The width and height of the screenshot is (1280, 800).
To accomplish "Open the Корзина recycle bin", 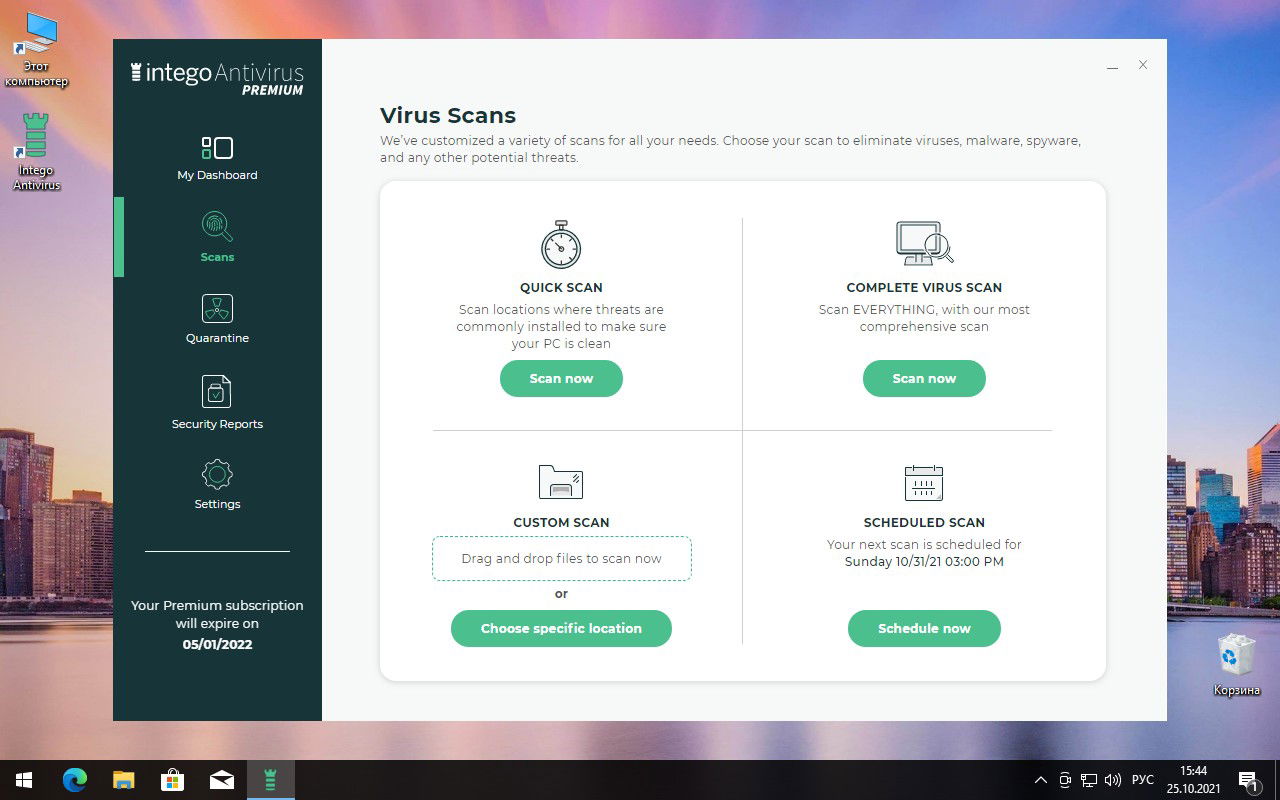I will point(1236,655).
